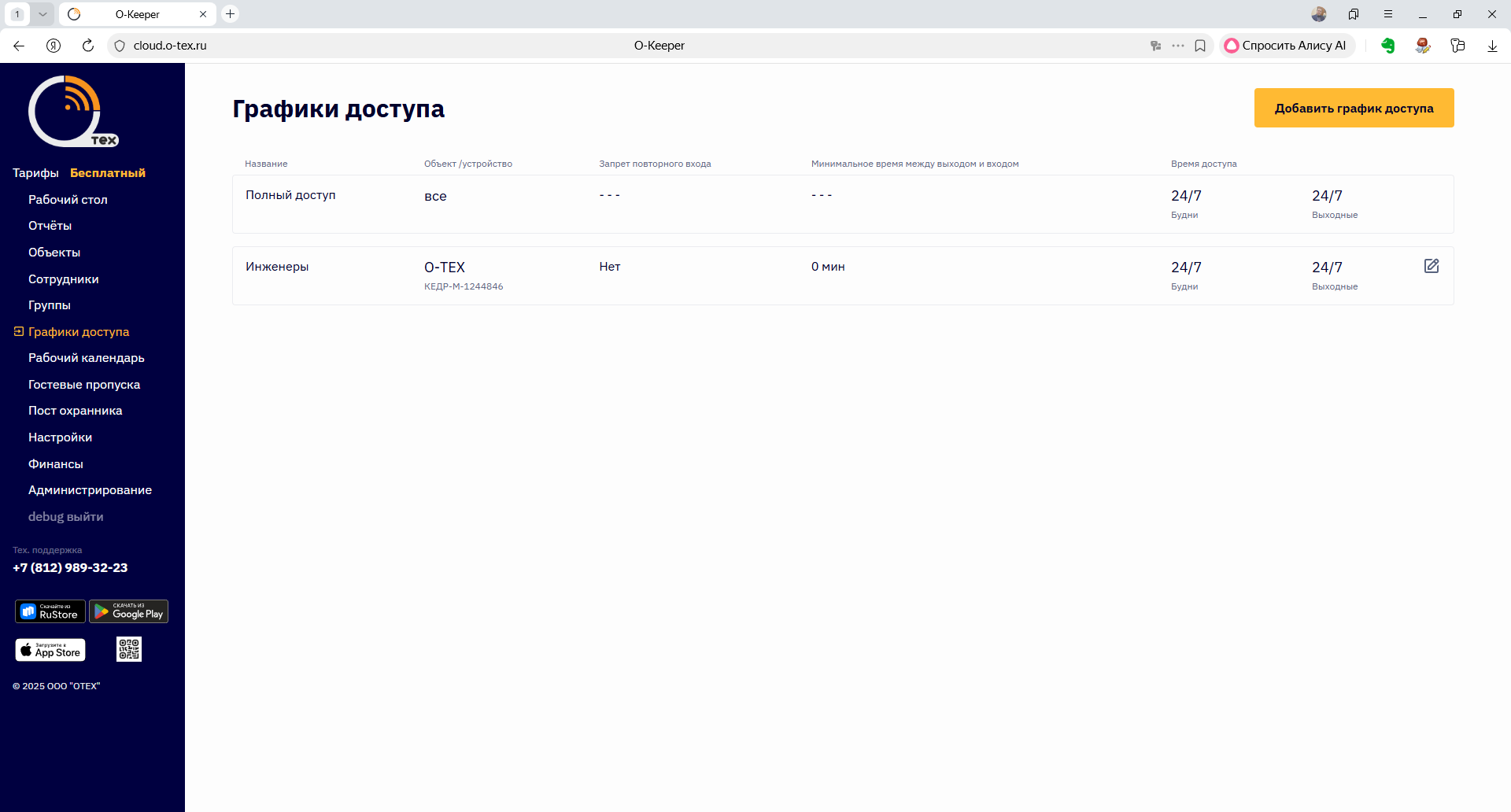Open Сотрудники in the sidebar
1511x812 pixels.
(64, 279)
